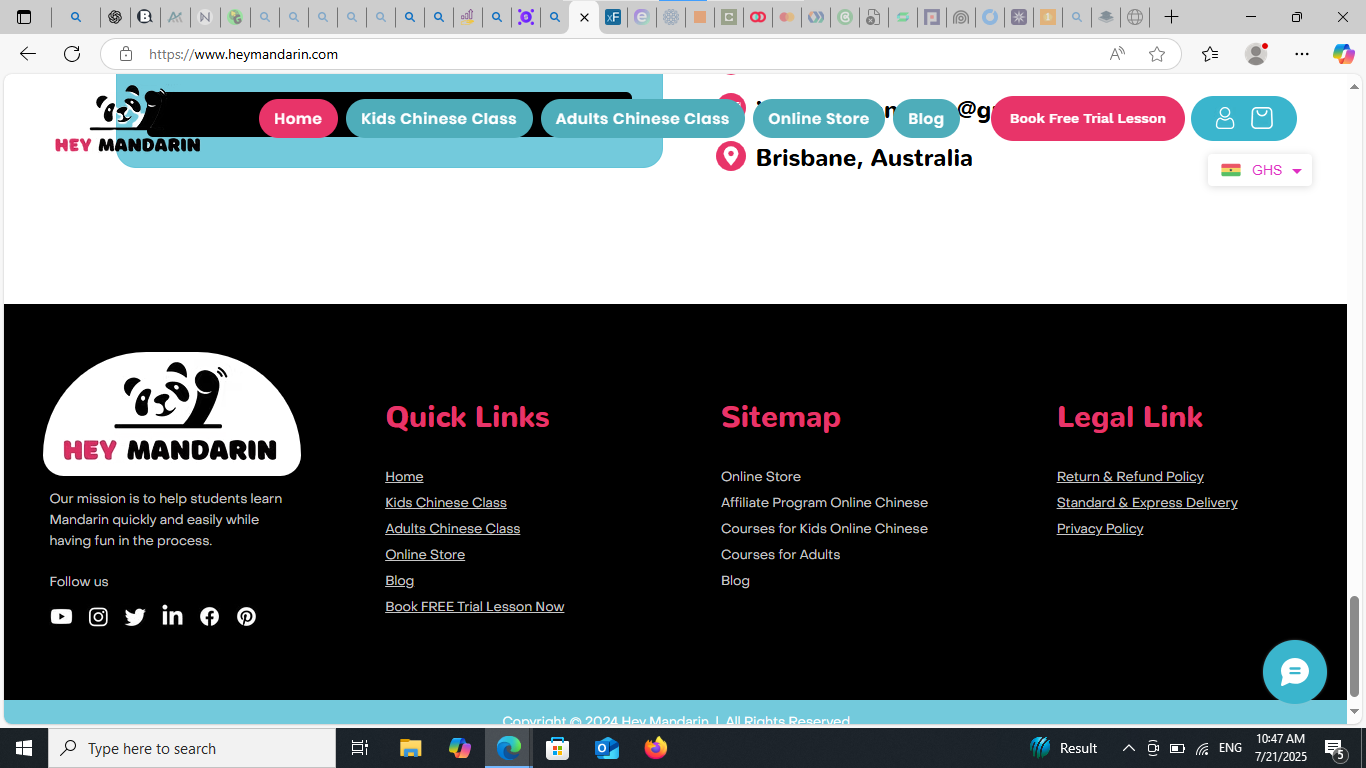Close the current heymandarin tab
1366x768 pixels.
tap(584, 17)
